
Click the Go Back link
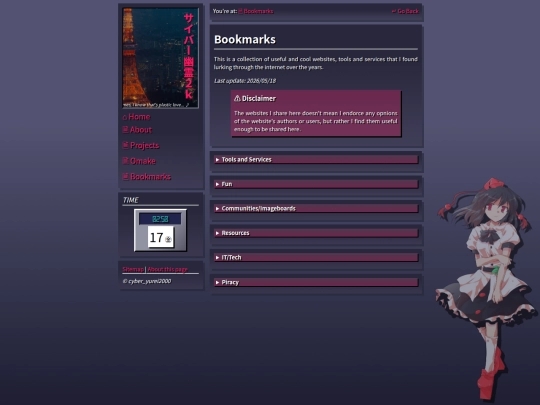pos(405,11)
